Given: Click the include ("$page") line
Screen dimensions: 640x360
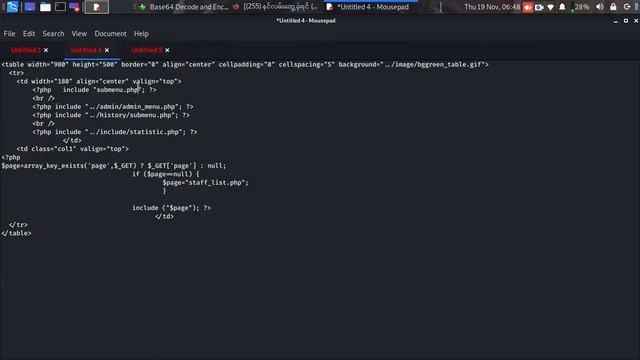Looking at the screenshot, I should [x=171, y=208].
